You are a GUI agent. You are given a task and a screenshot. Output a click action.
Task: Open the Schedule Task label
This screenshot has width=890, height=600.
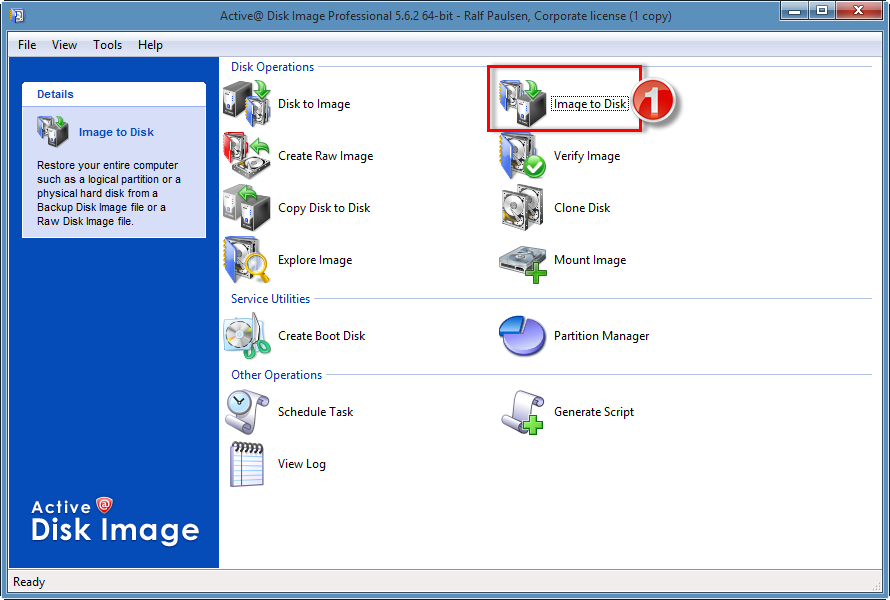[315, 412]
